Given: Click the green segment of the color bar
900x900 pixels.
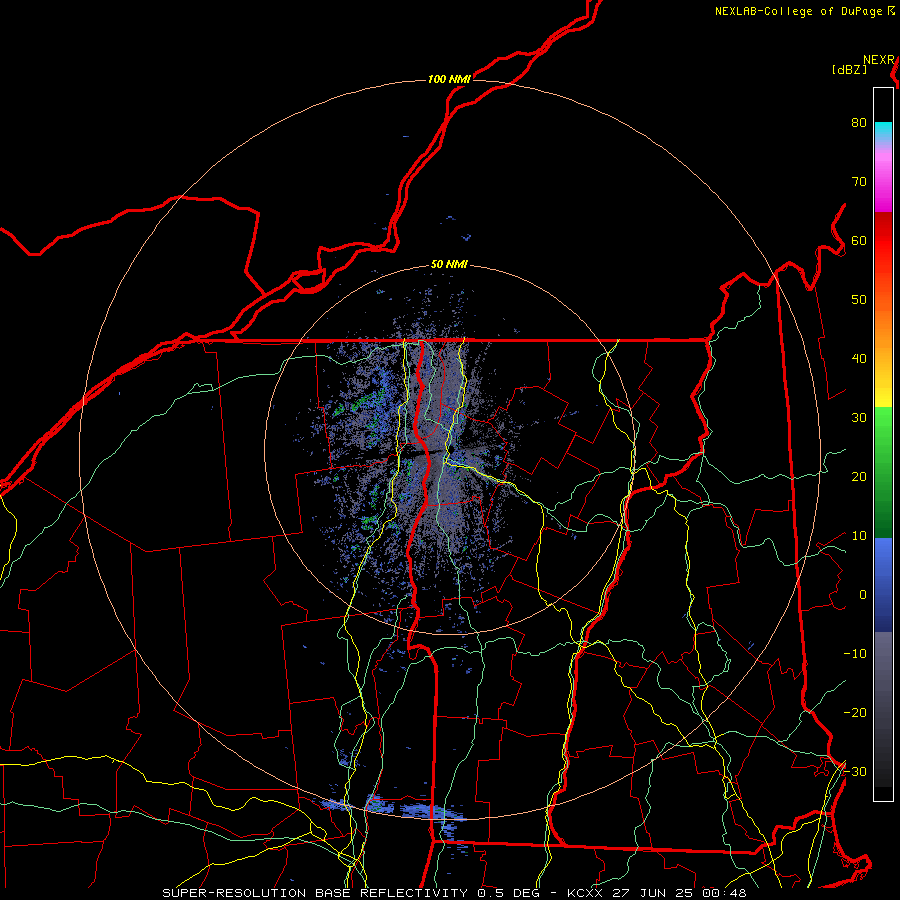Looking at the screenshot, I should [883, 472].
